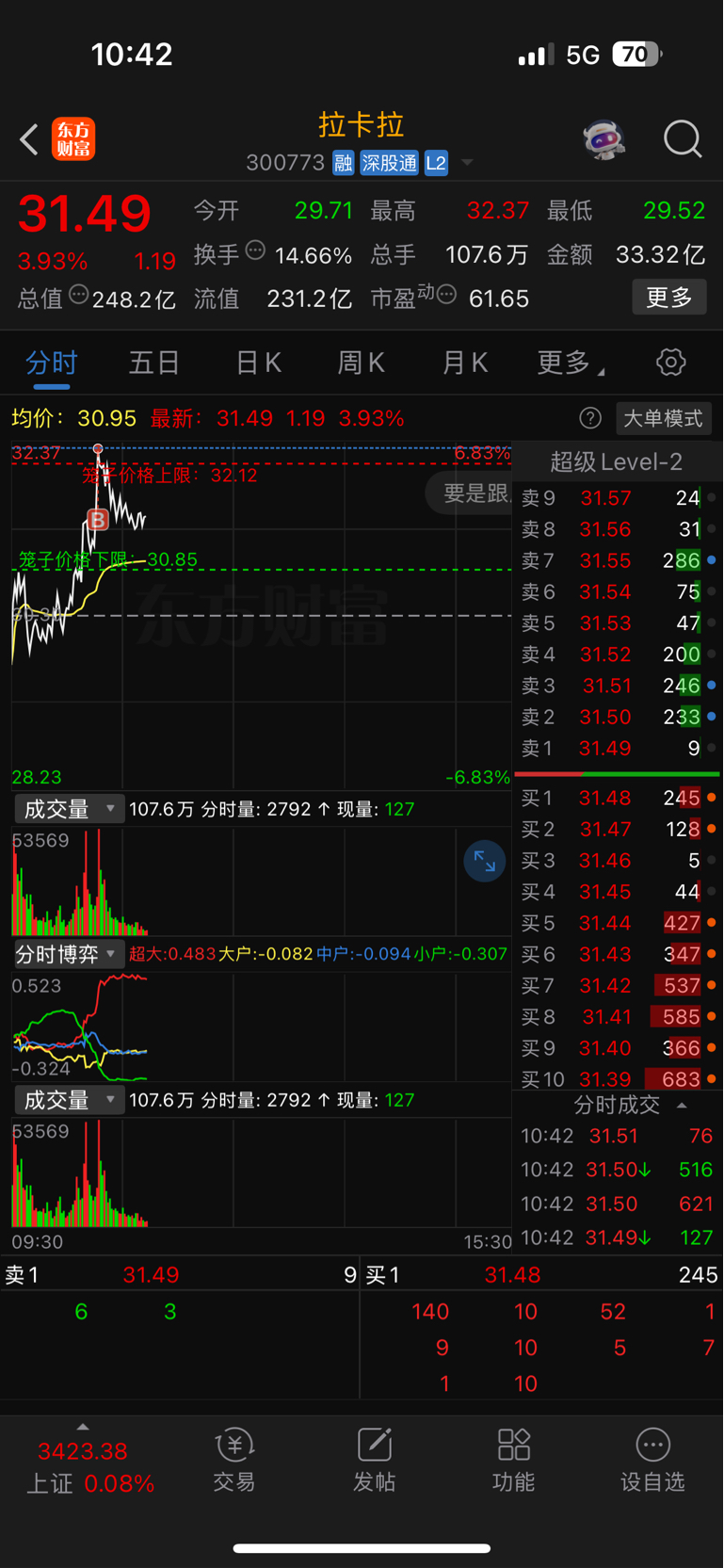Viewport: 724px width, 1568px height.
Task: Open chart settings gear icon
Action: coord(670,362)
